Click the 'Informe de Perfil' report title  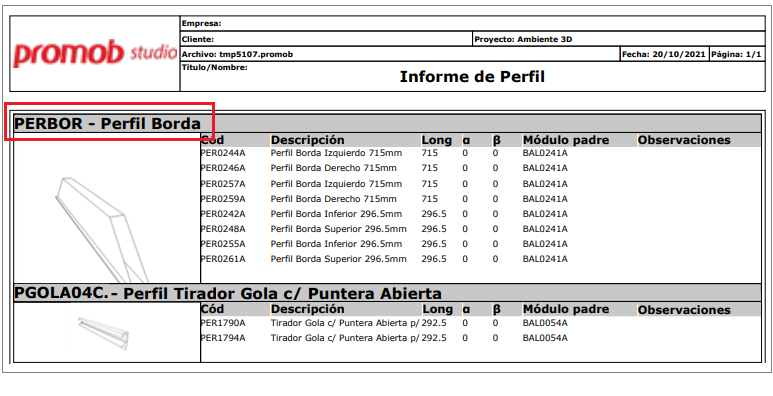click(472, 77)
